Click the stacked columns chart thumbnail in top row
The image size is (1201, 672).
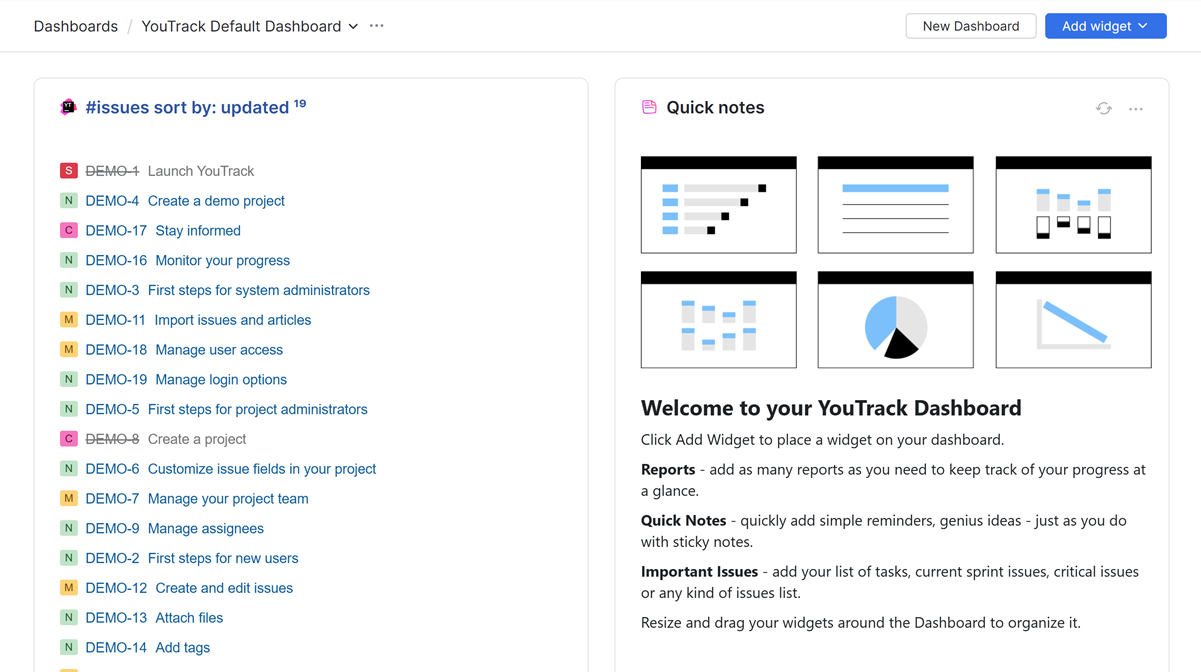click(x=1073, y=205)
